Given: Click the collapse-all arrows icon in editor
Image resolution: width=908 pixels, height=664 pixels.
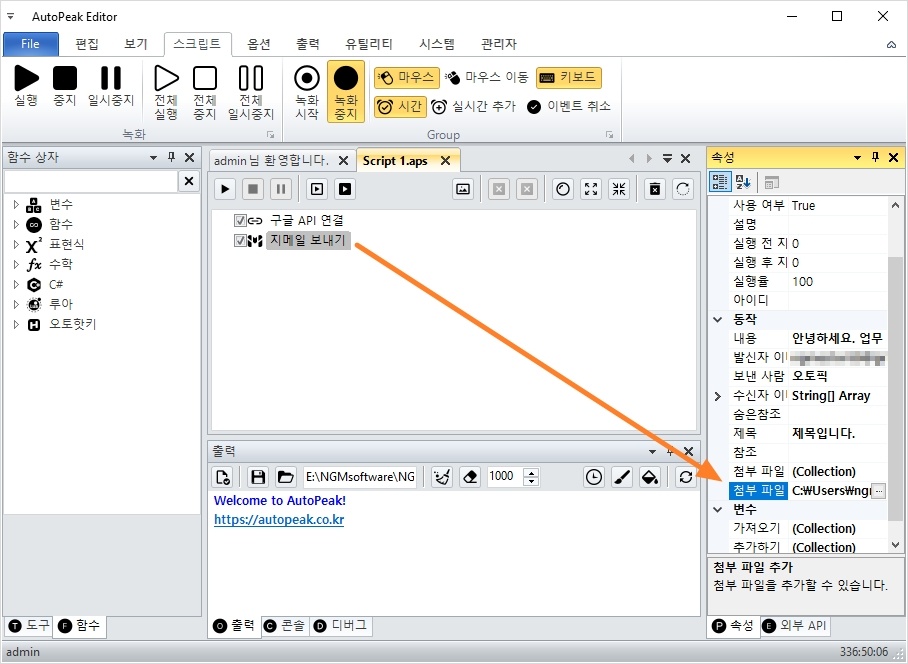Looking at the screenshot, I should tap(619, 189).
